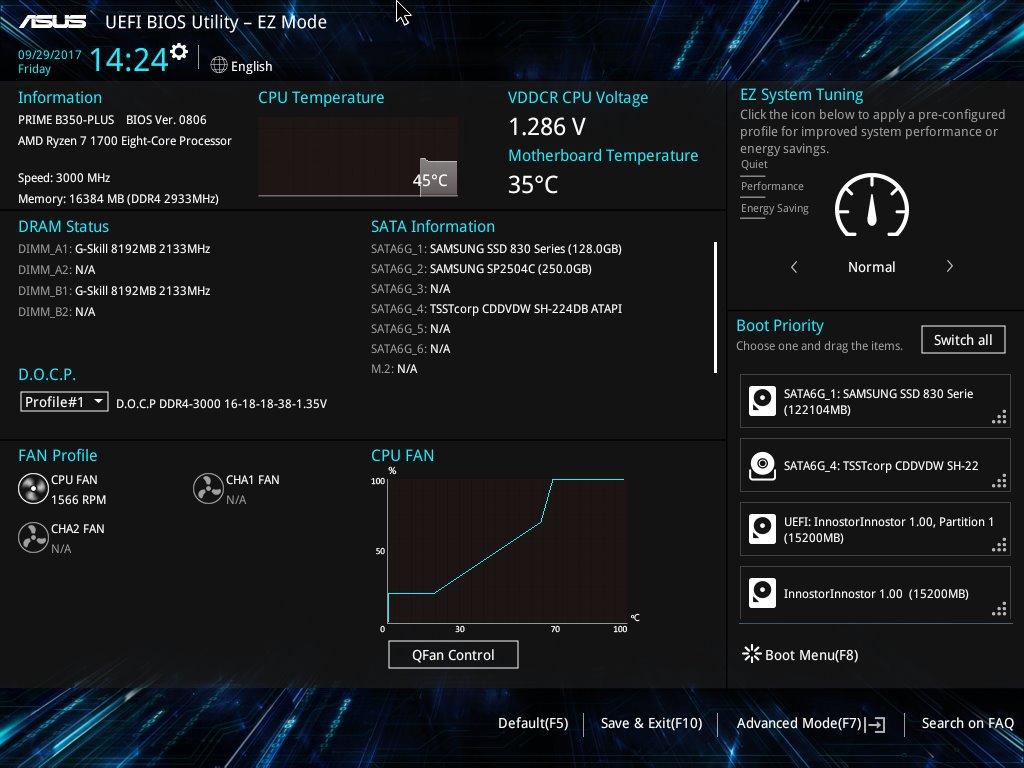Click the Normal tuning mode label
Viewport: 1024px width, 768px height.
click(x=871, y=266)
